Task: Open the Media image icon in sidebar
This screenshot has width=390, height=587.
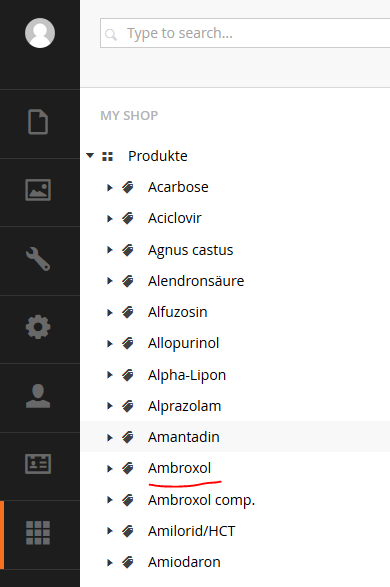Action: click(x=38, y=190)
